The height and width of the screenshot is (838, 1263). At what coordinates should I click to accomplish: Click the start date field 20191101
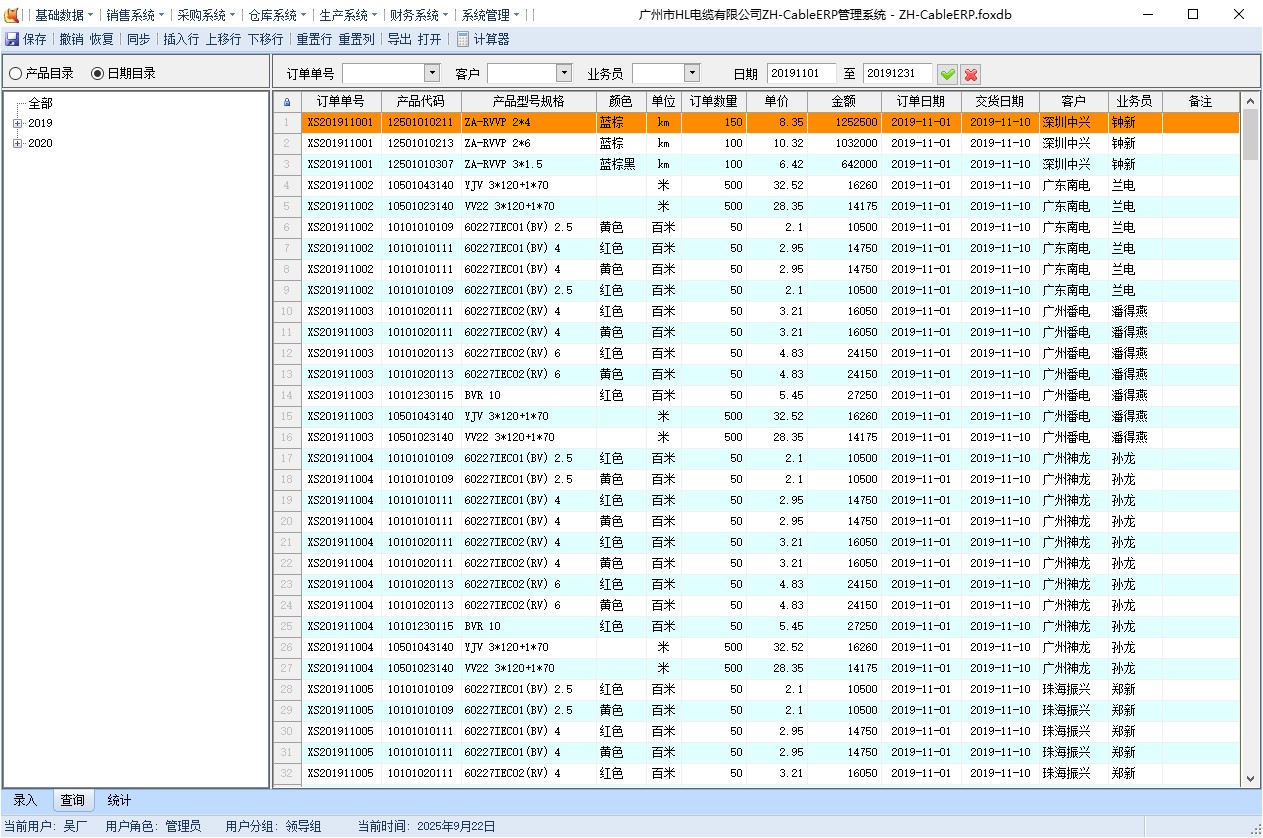(x=801, y=73)
